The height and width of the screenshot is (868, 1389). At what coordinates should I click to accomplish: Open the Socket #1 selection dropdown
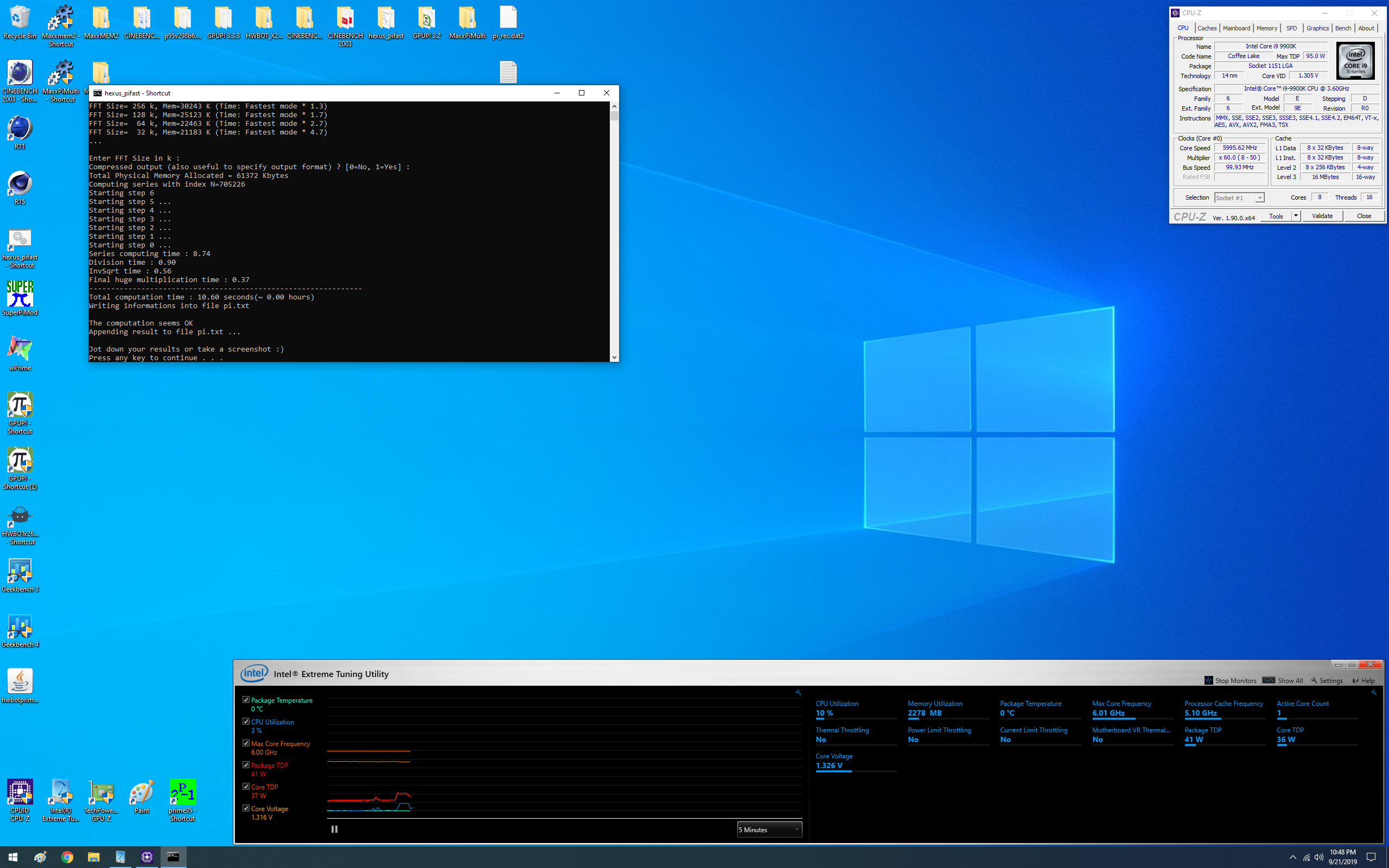(1239, 197)
